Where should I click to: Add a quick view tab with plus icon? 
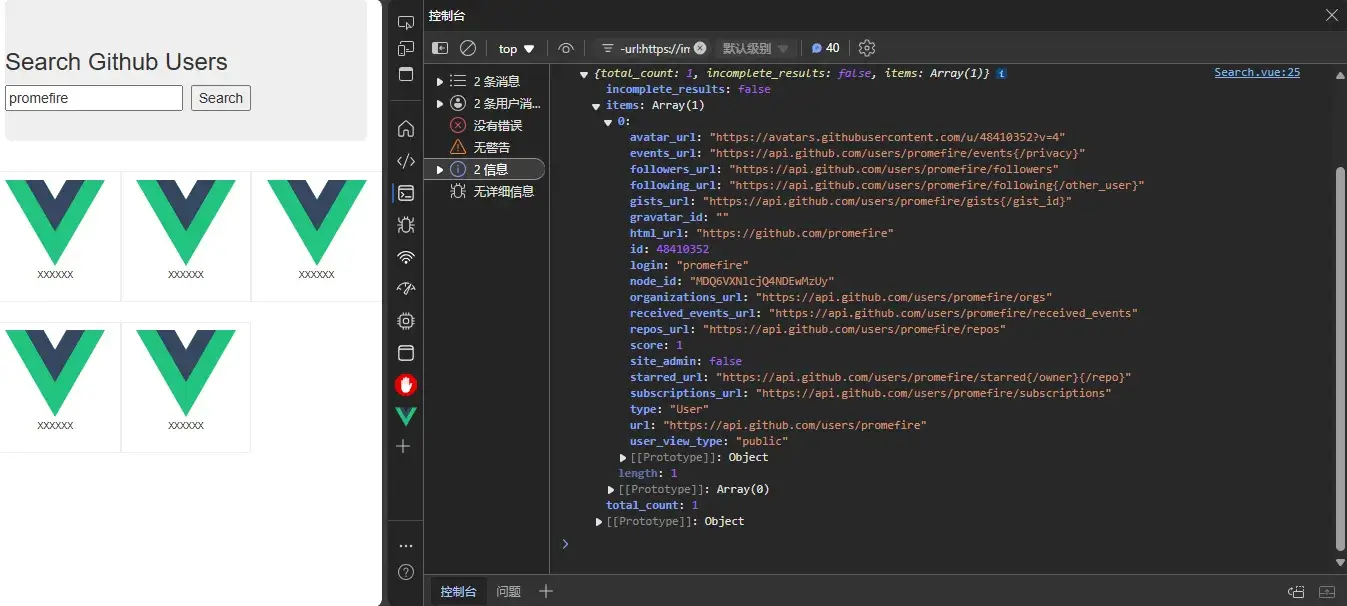tap(546, 591)
